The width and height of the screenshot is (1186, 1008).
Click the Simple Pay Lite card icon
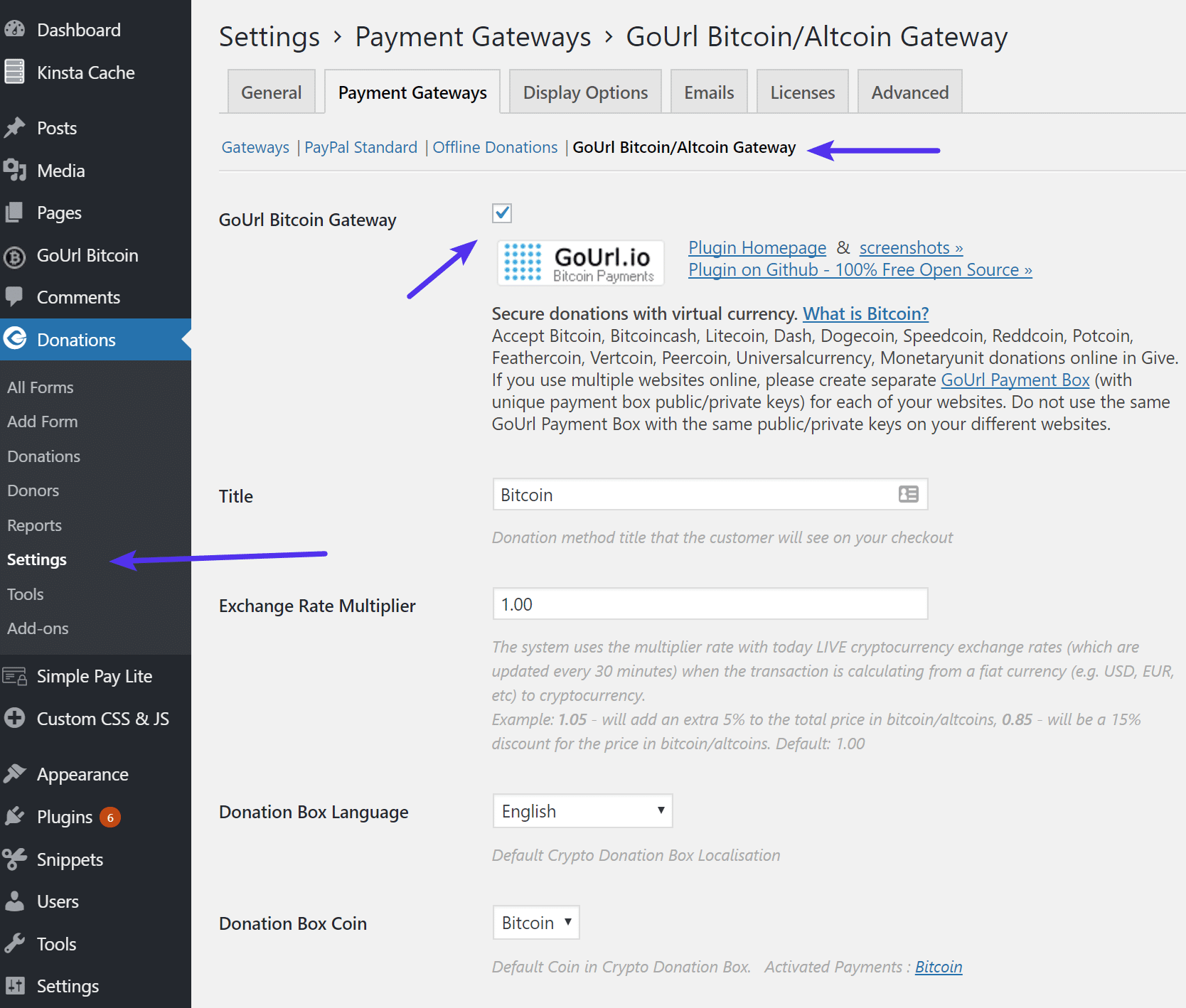pos(14,676)
